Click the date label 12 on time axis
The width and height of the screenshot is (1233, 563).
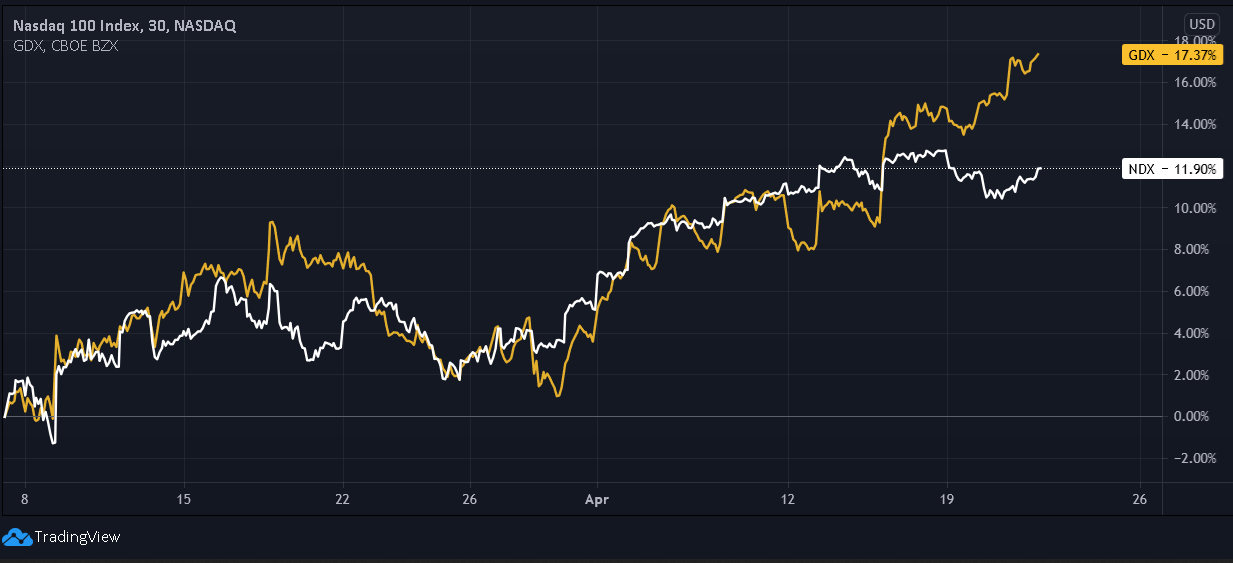788,498
